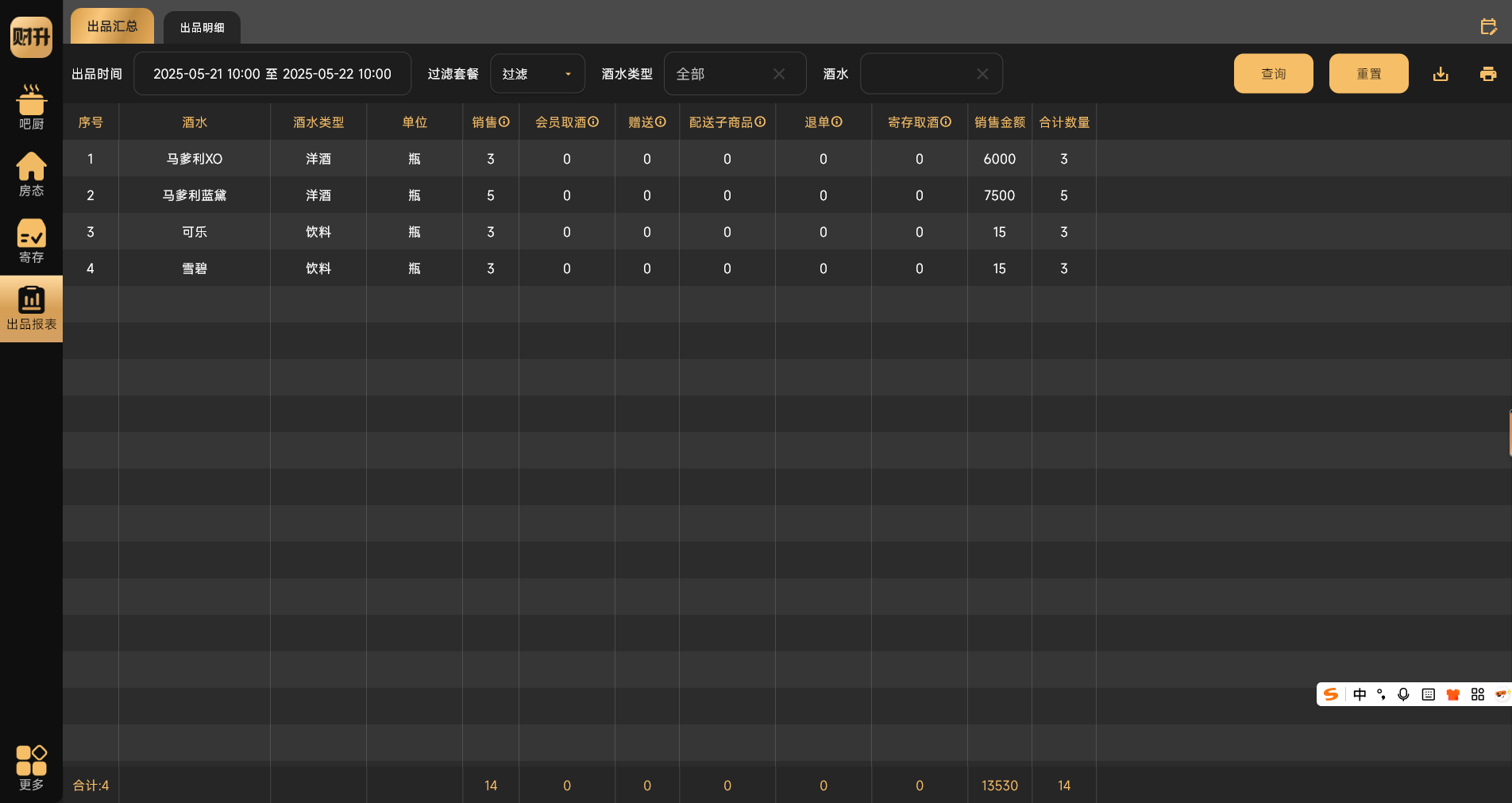Image resolution: width=1512 pixels, height=803 pixels.
Task: Show info tooltip for 配送子商品 column
Action: 760,122
